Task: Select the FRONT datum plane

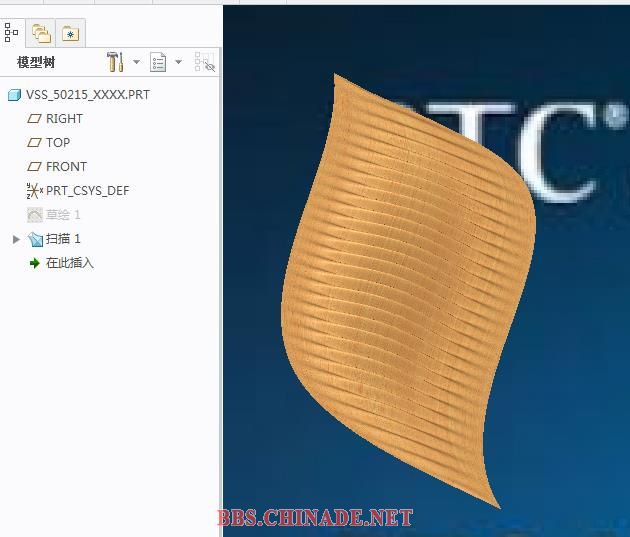Action: click(x=66, y=167)
